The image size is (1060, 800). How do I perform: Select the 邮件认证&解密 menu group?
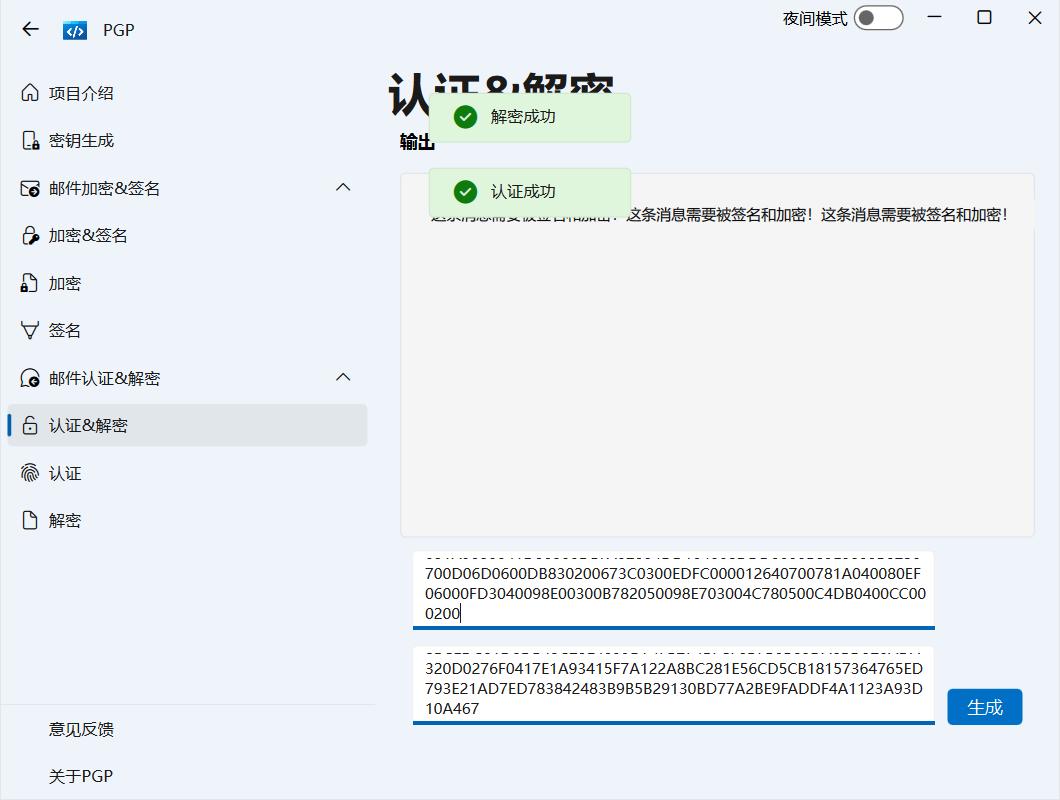pyautogui.click(x=187, y=378)
